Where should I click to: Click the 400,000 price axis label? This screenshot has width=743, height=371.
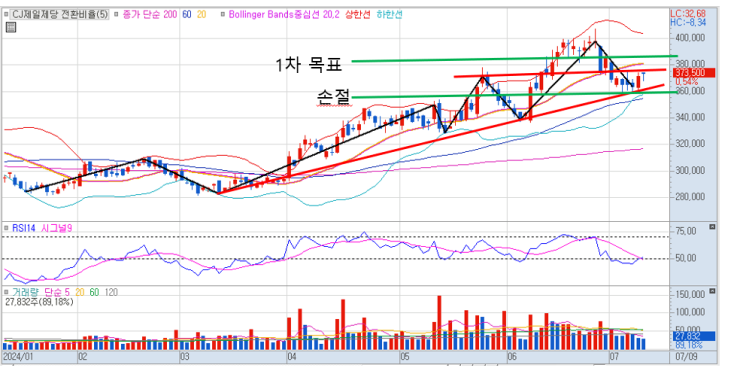click(x=689, y=38)
